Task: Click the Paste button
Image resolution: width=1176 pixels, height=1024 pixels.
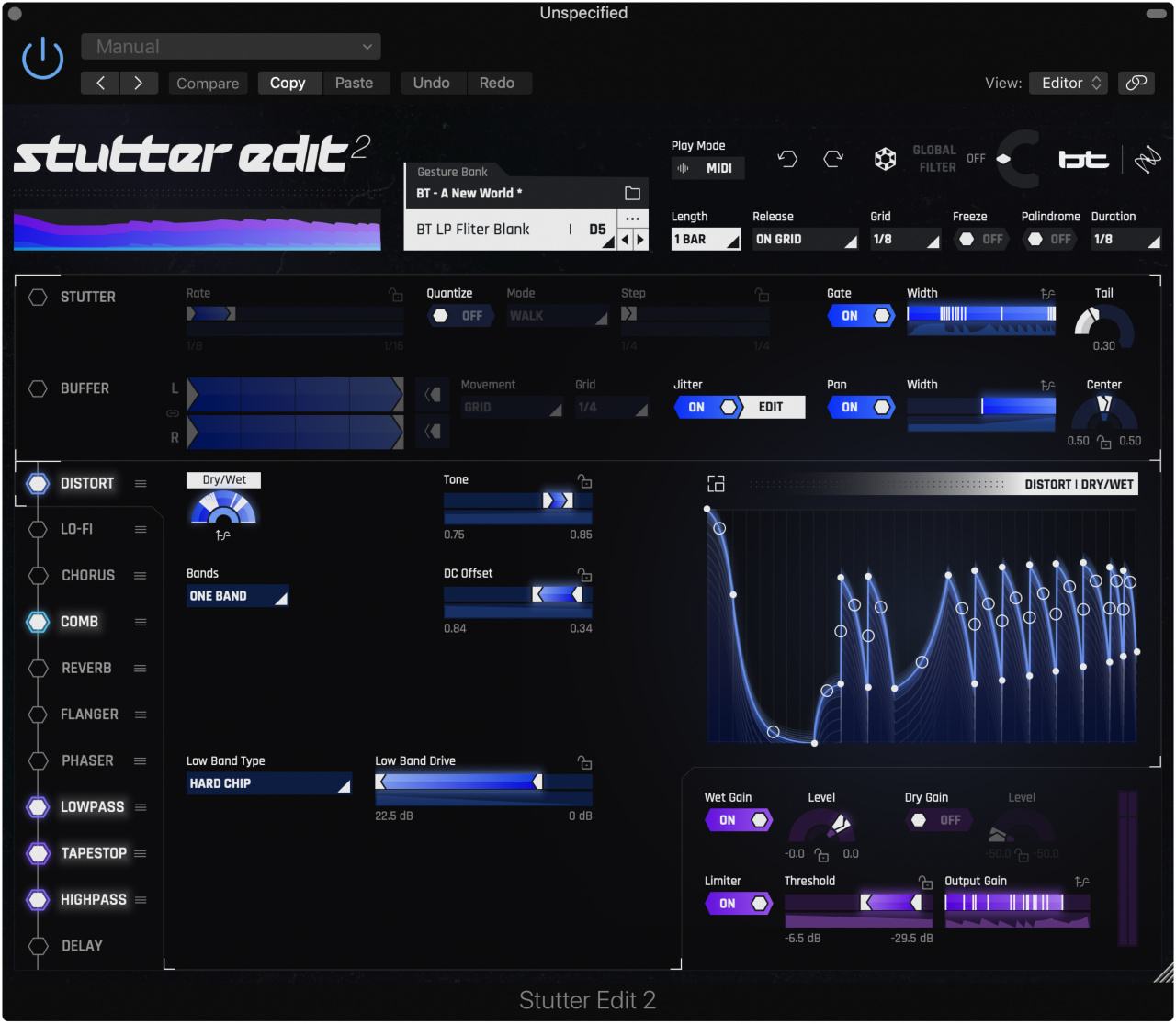Action: click(x=356, y=83)
